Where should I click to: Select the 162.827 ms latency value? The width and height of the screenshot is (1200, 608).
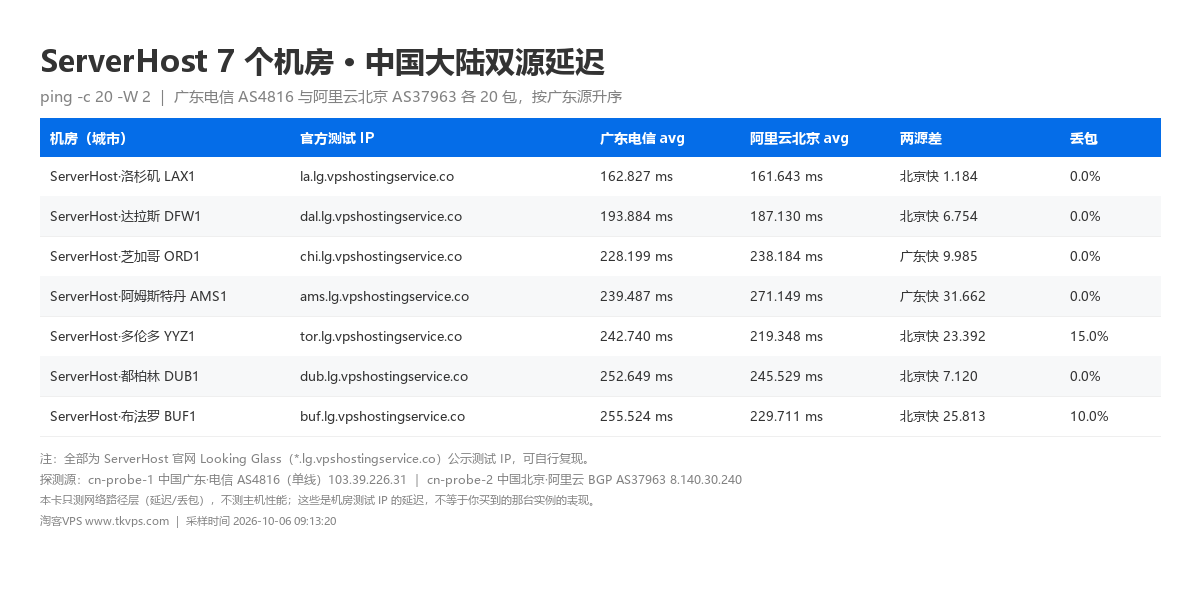coord(636,176)
